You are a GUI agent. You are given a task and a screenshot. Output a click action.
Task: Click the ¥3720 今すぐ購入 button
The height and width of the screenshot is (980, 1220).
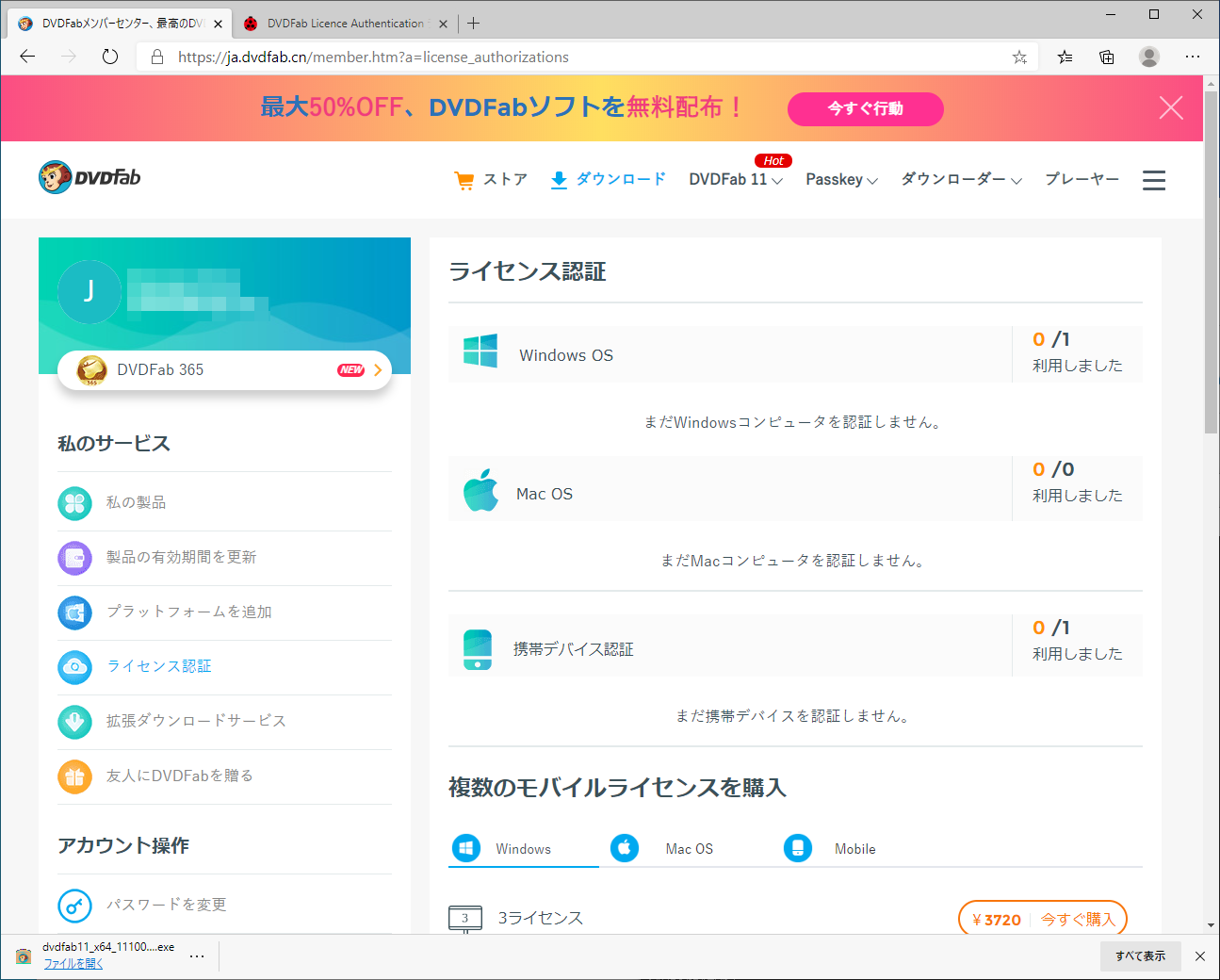point(1043,919)
